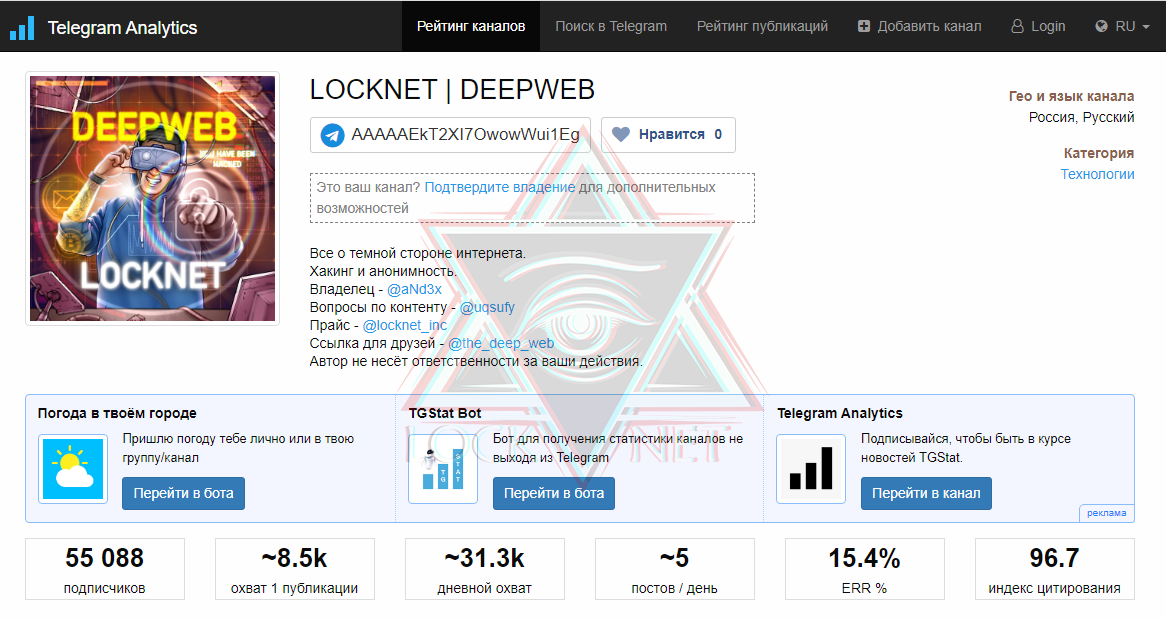Click the heart icon in Нравится

(x=621, y=135)
